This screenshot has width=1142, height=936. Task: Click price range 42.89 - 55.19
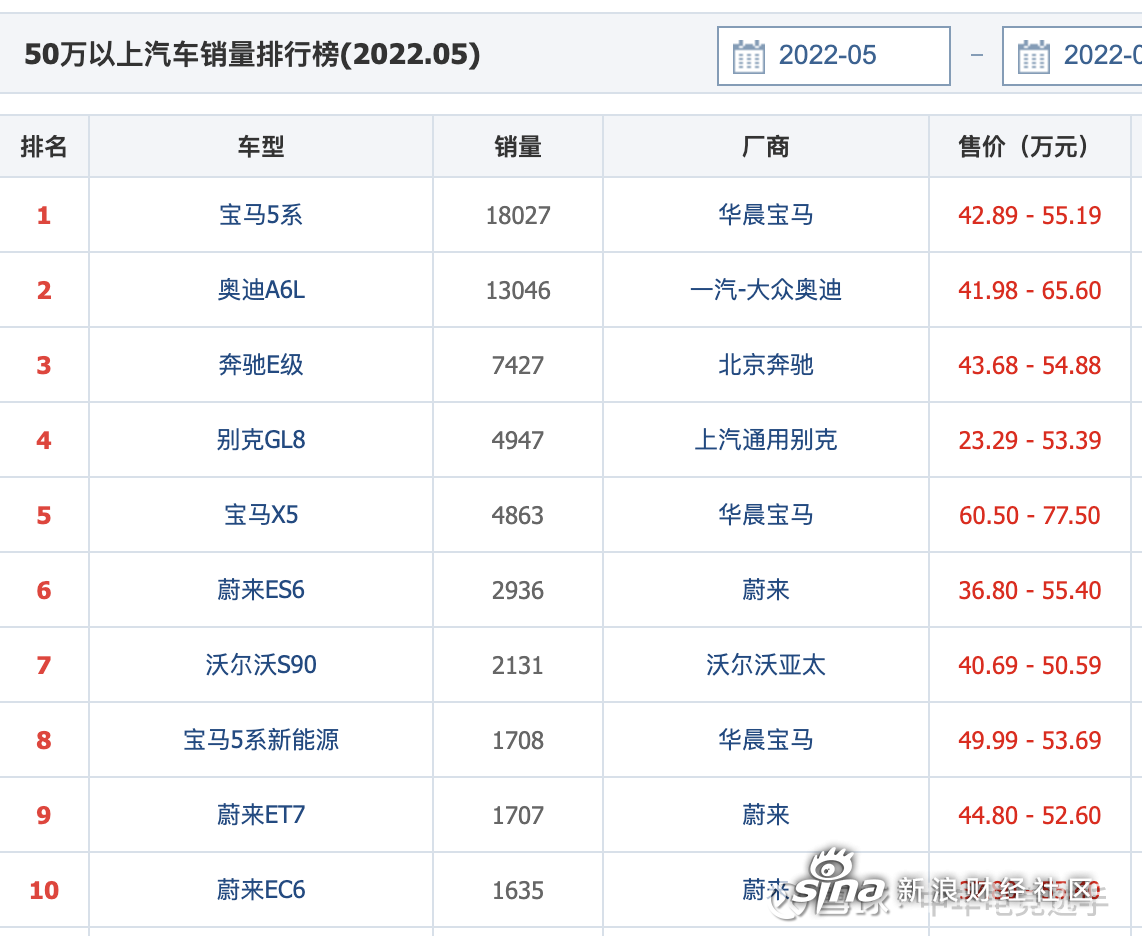click(1030, 216)
